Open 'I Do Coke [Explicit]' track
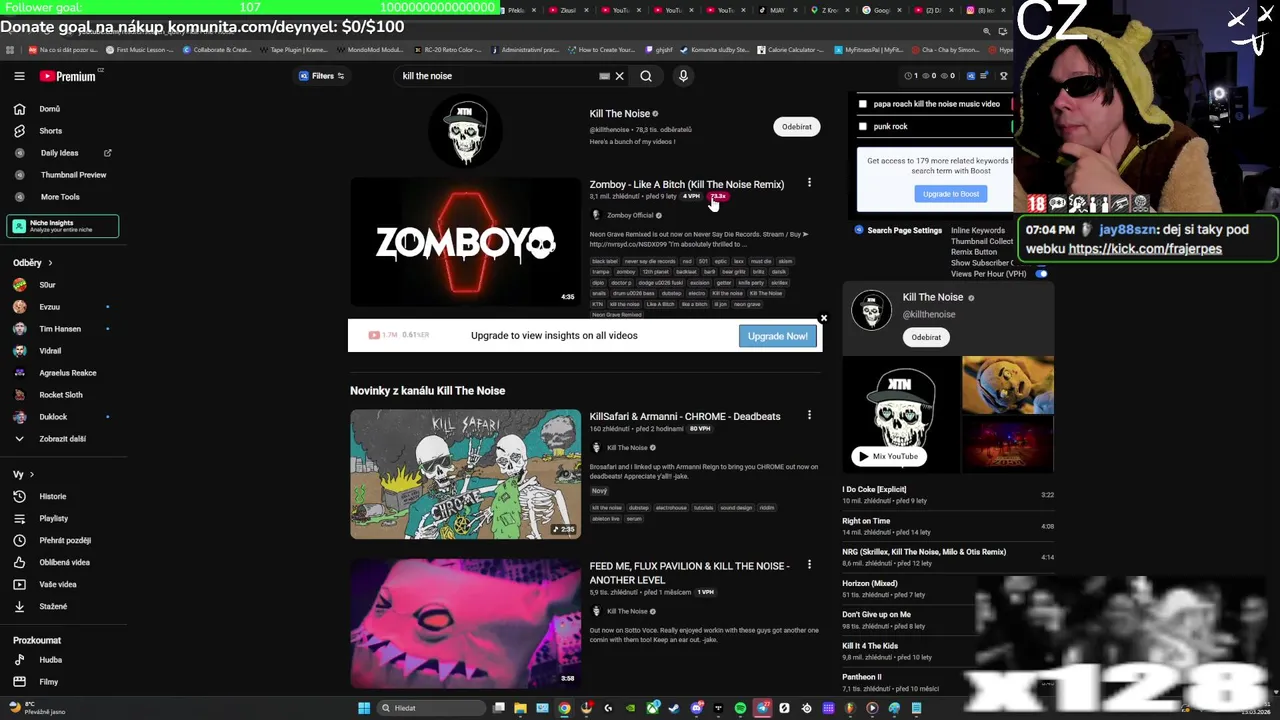Viewport: 1280px width, 720px height. [874, 490]
